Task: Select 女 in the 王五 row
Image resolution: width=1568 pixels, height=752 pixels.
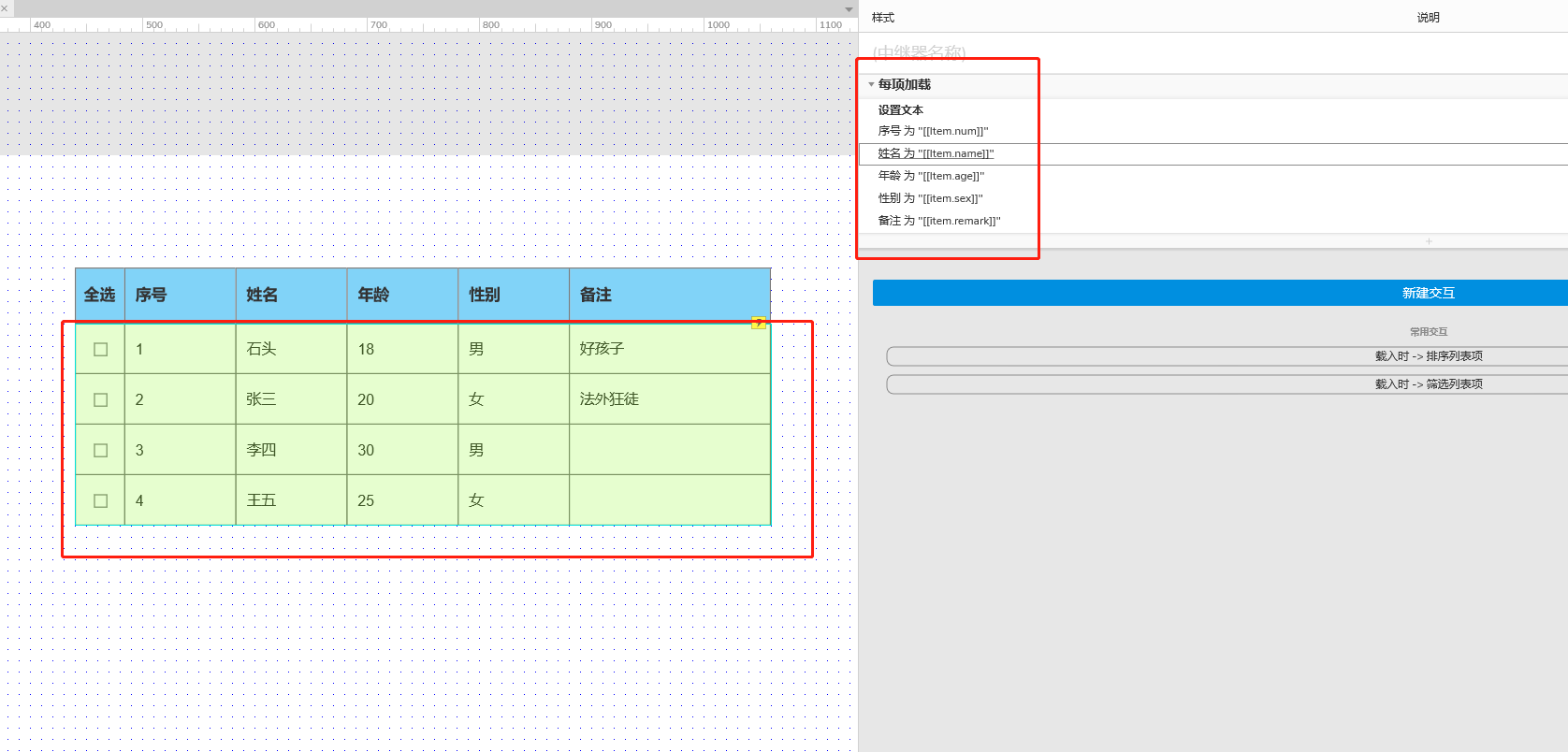Action: point(514,500)
